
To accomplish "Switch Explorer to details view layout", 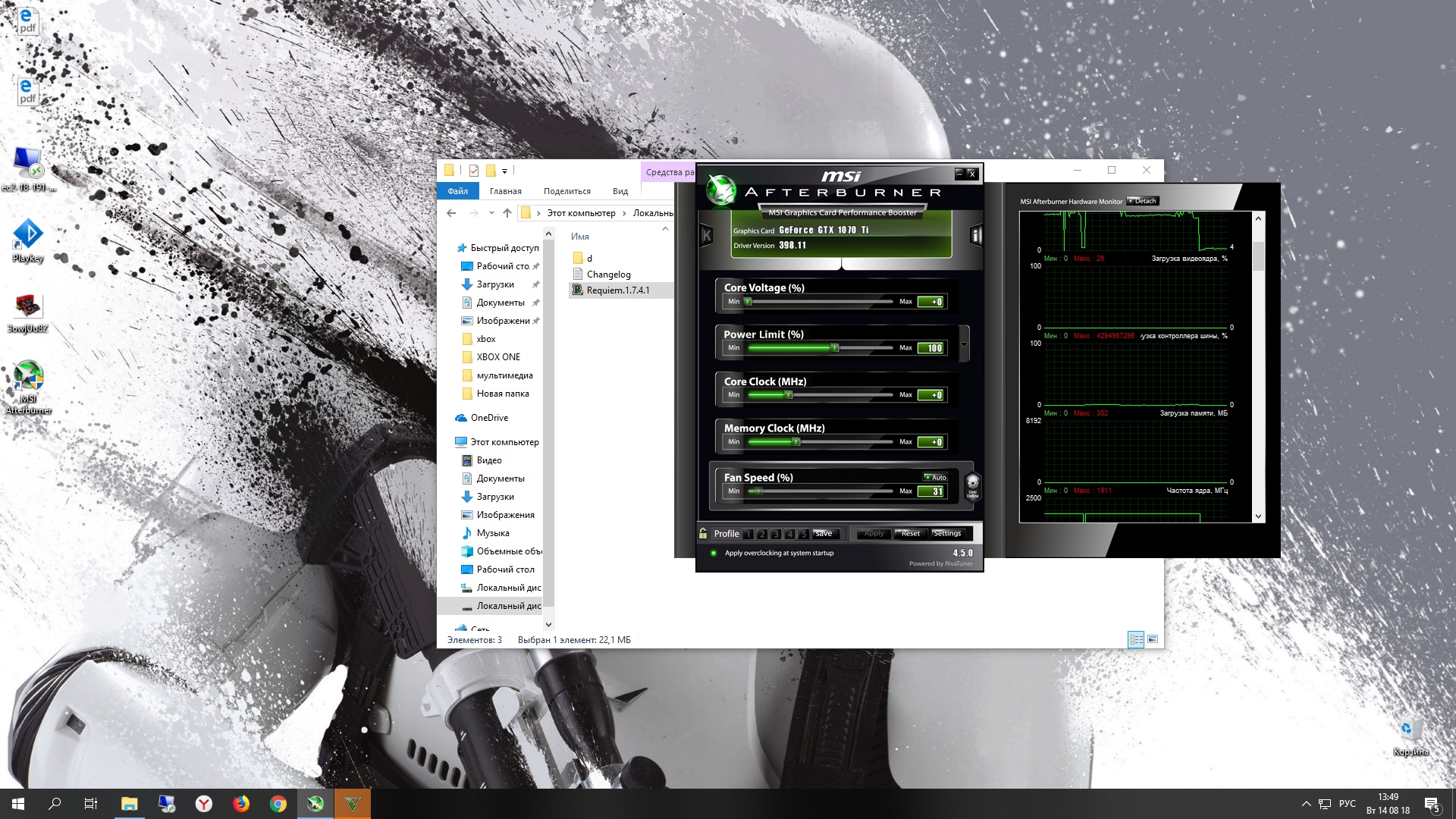I will click(x=1135, y=639).
